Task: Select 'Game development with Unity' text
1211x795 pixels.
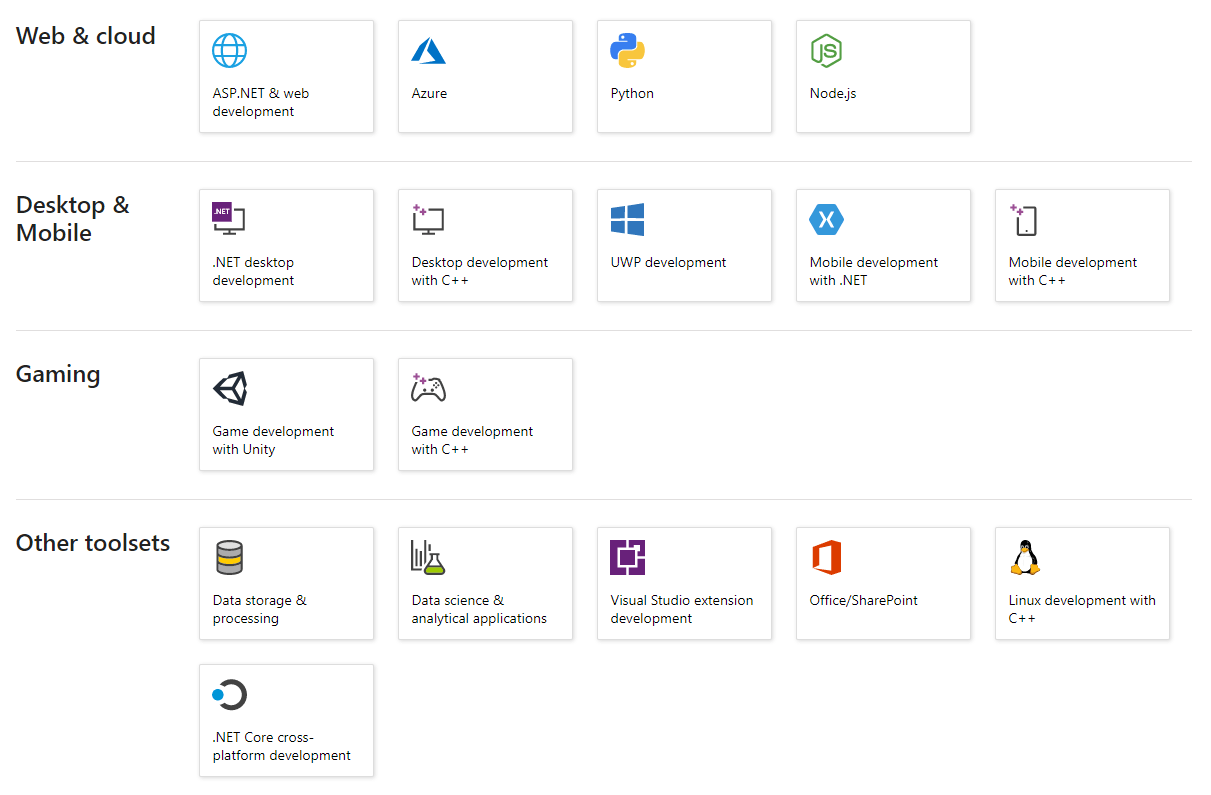Action: [273, 440]
